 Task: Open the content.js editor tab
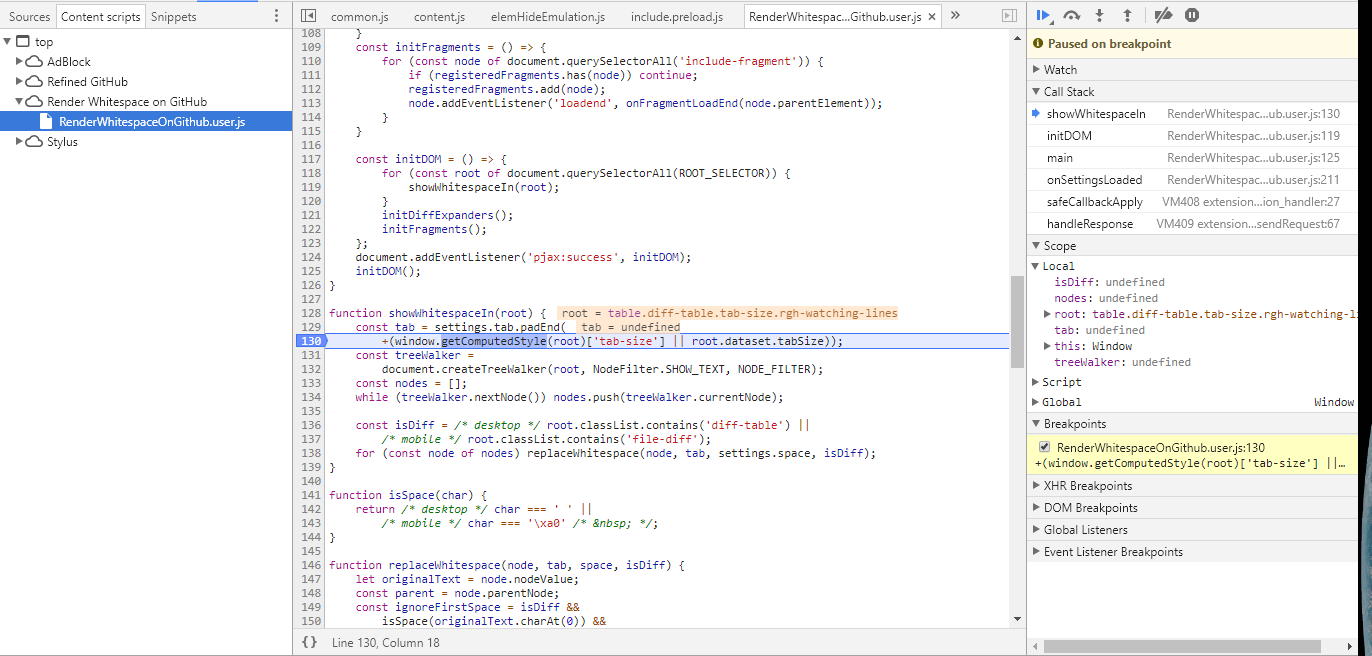point(439,17)
